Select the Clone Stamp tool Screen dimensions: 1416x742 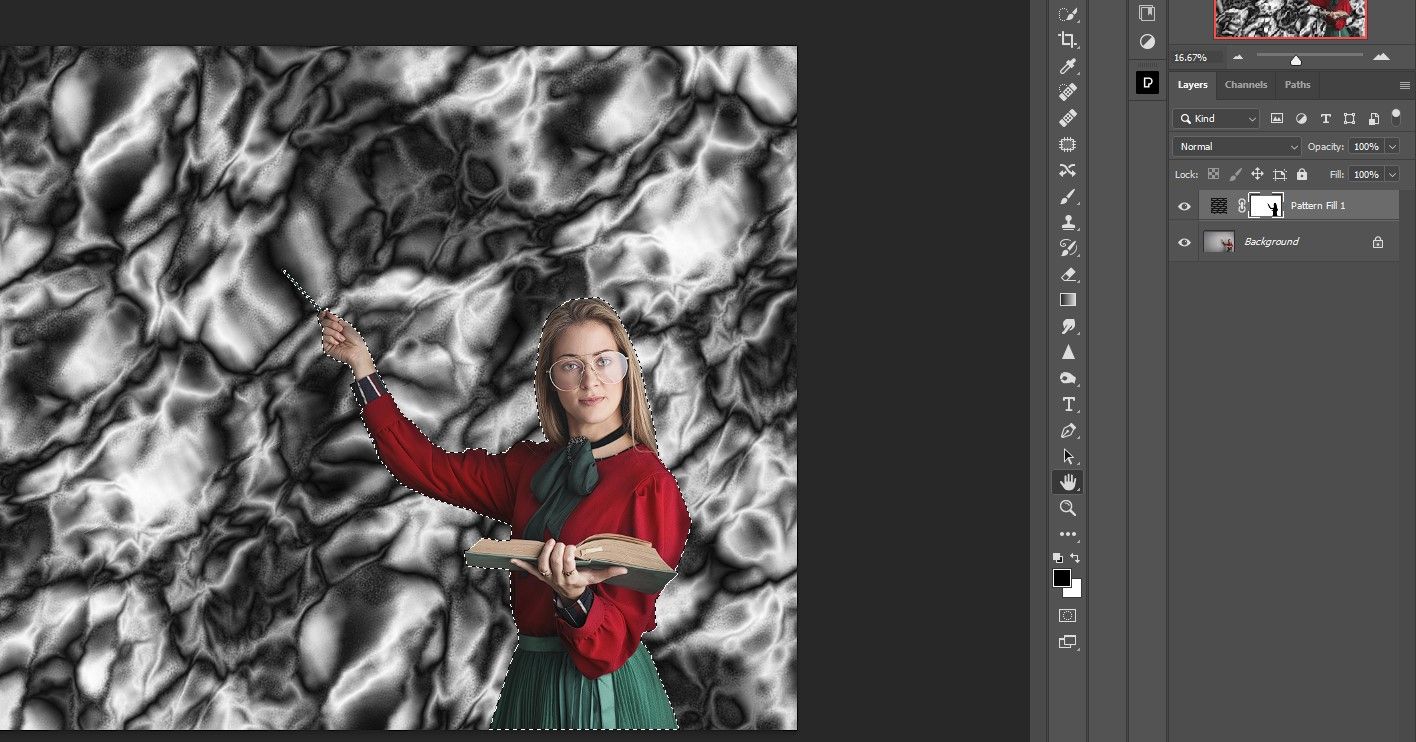coord(1068,222)
